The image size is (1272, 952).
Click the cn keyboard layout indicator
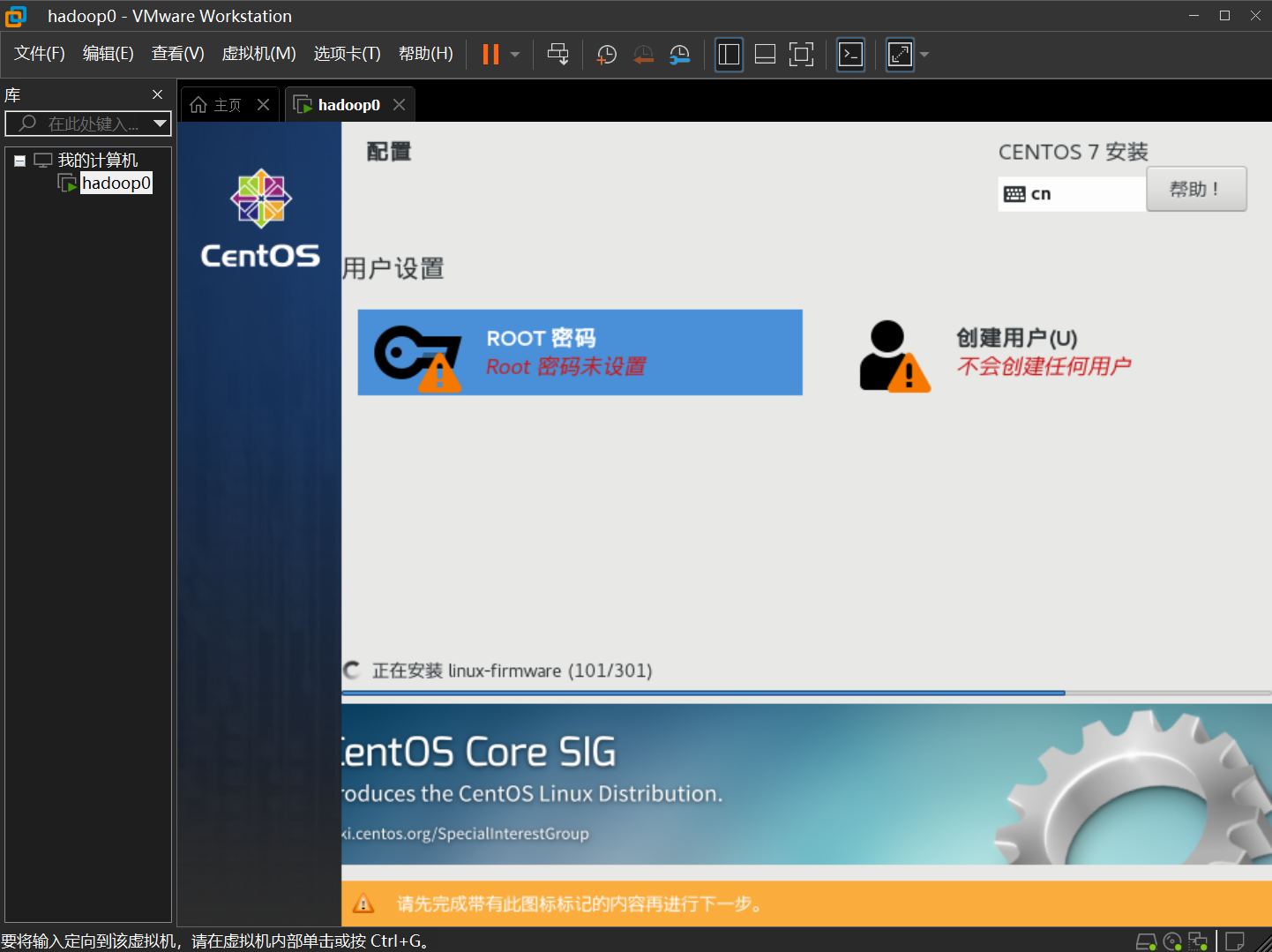click(x=1072, y=194)
